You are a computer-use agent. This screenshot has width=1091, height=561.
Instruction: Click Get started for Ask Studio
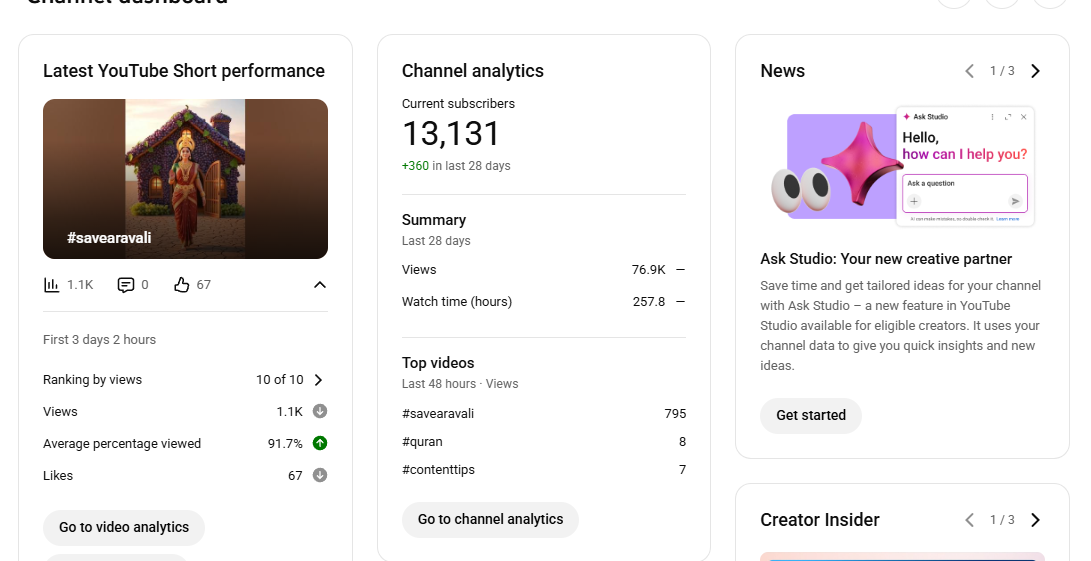click(811, 415)
